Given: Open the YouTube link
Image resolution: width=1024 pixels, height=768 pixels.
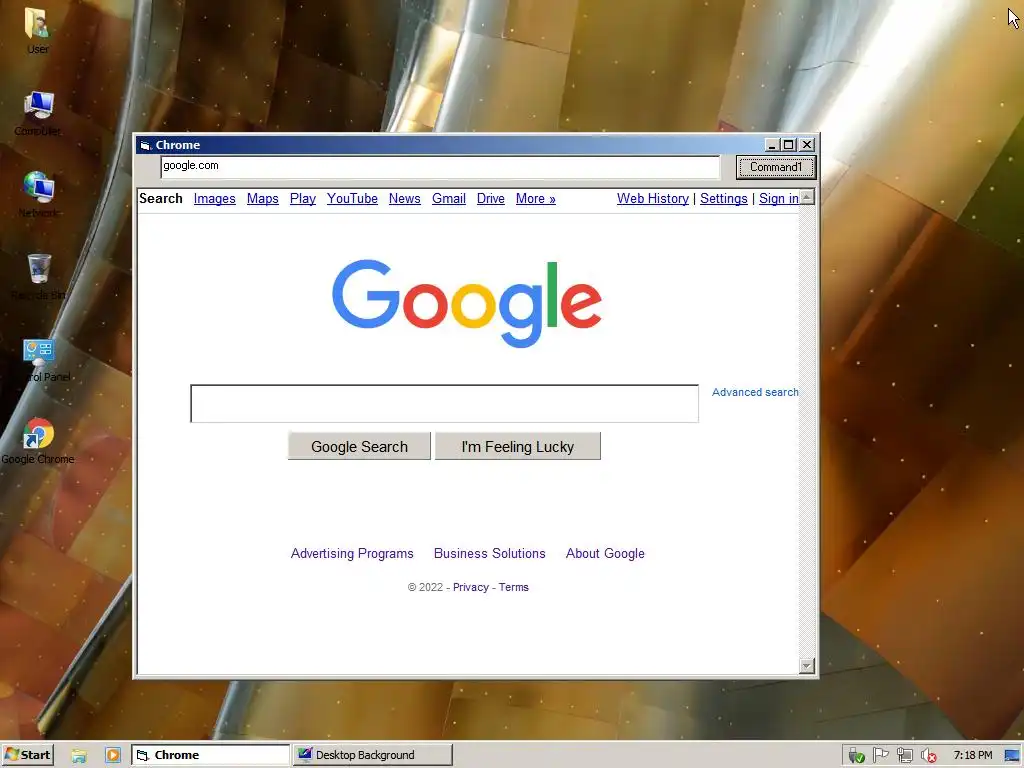Looking at the screenshot, I should pos(352,199).
